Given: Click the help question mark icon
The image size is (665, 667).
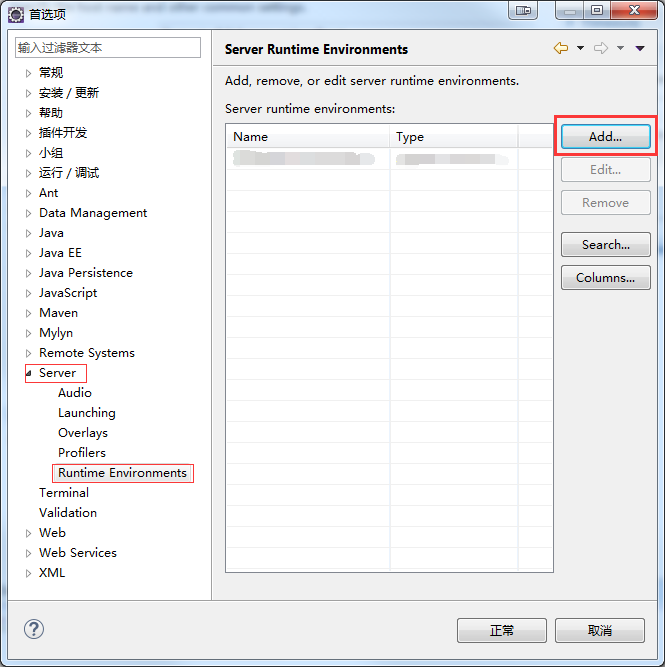Looking at the screenshot, I should (x=34, y=629).
